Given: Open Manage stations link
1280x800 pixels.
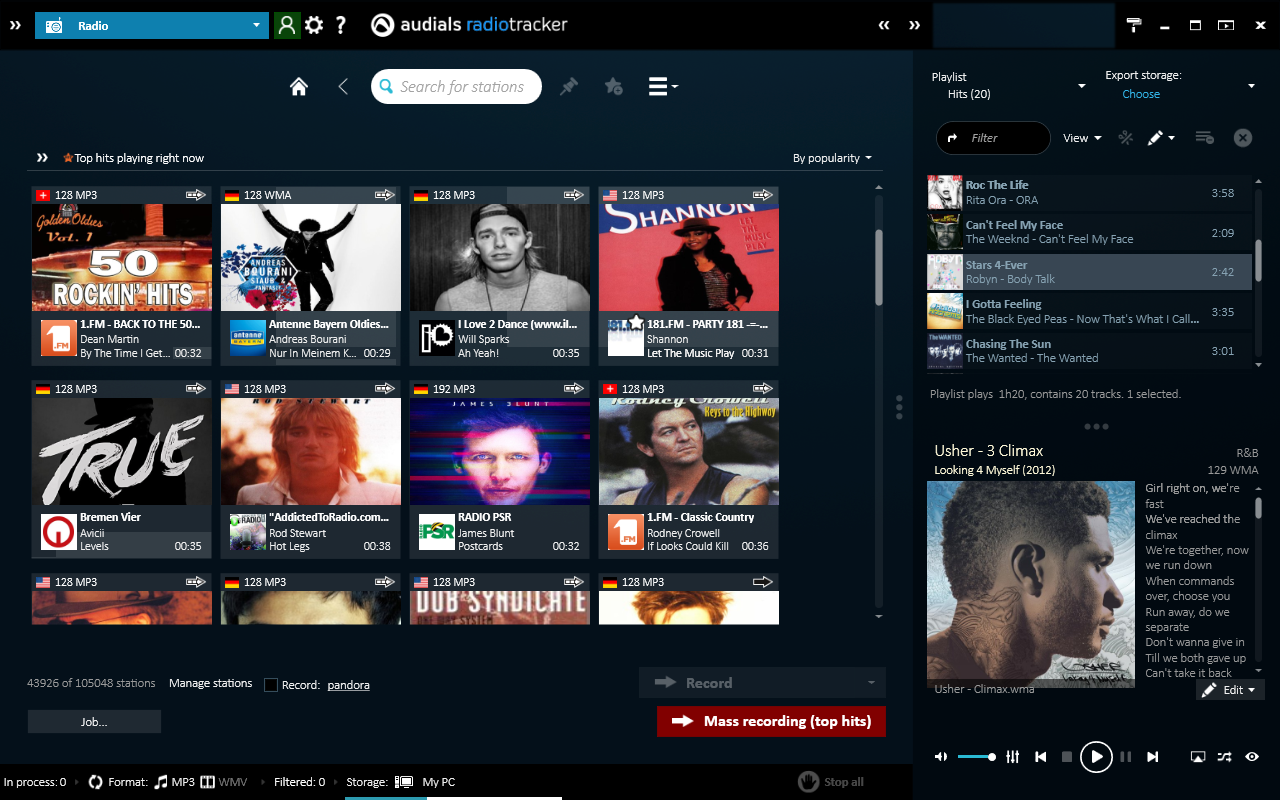Looking at the screenshot, I should [210, 683].
